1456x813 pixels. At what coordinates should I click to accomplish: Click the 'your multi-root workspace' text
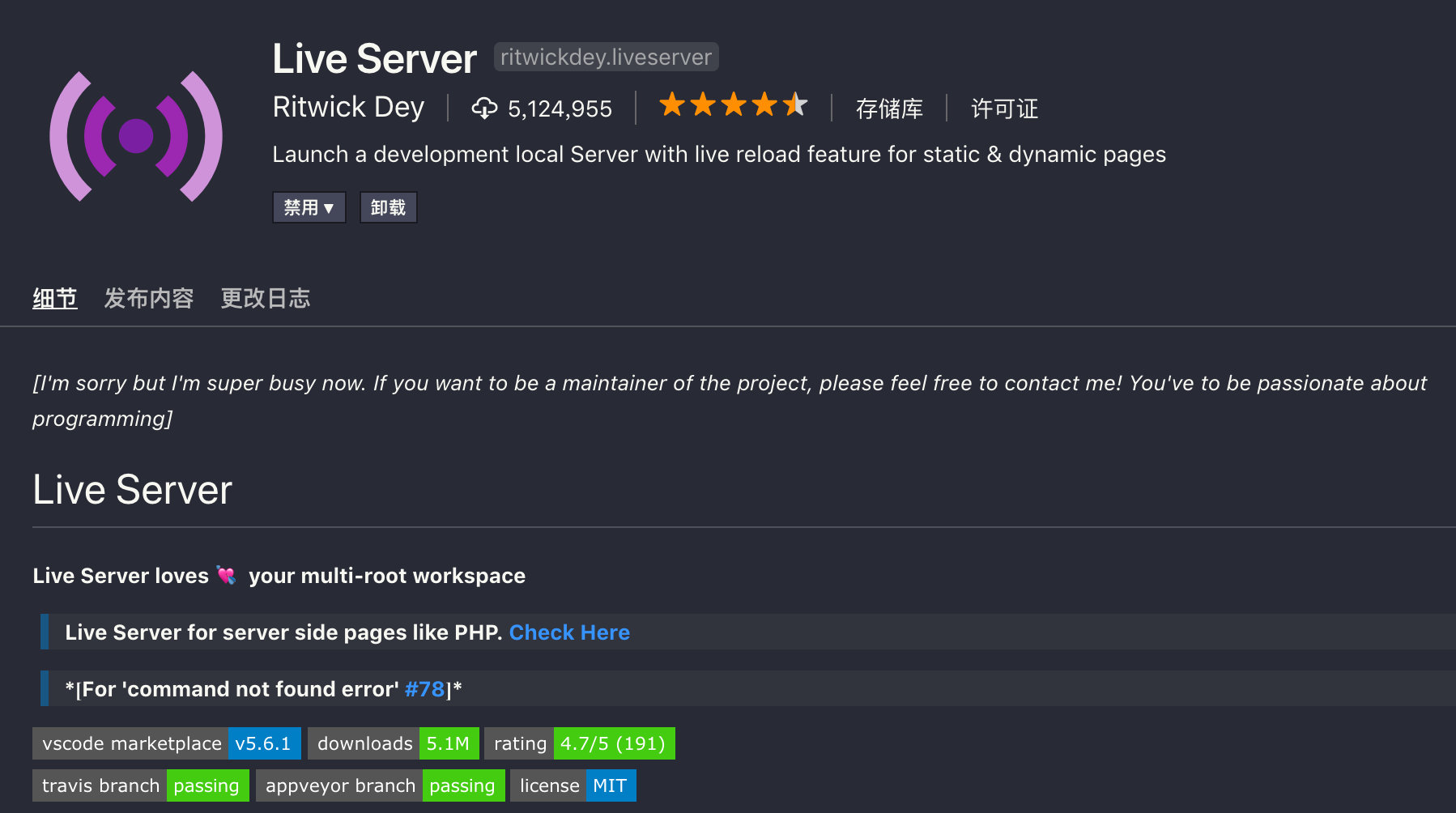pos(387,576)
